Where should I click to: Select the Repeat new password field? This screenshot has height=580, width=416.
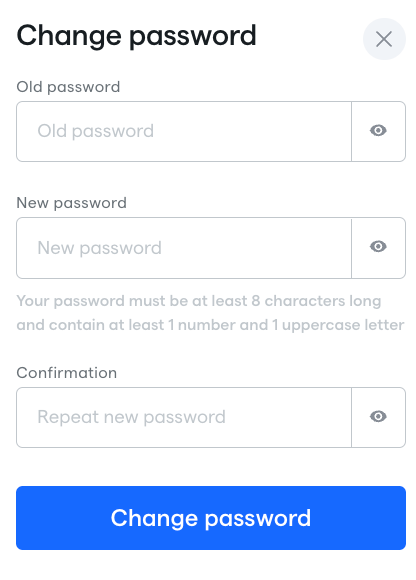(x=184, y=417)
